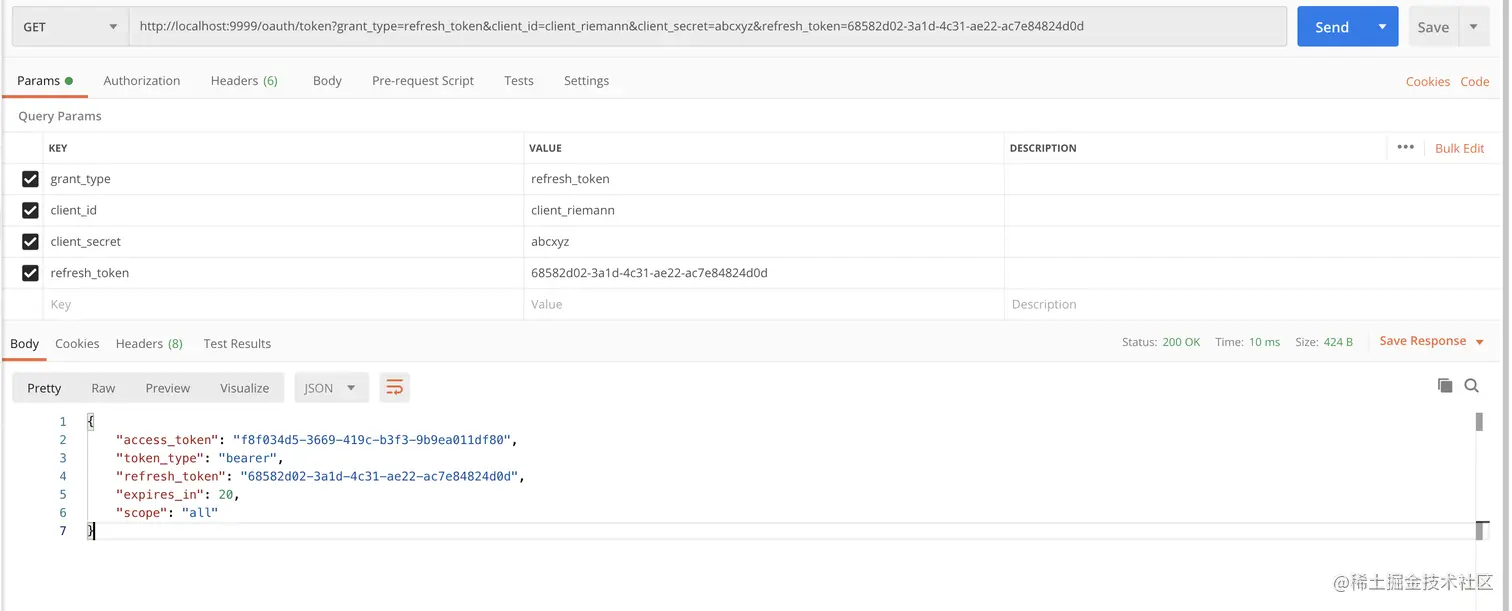Viewport: 1512px width, 611px height.
Task: Expand the Save button arrow options
Action: pyautogui.click(x=1474, y=27)
